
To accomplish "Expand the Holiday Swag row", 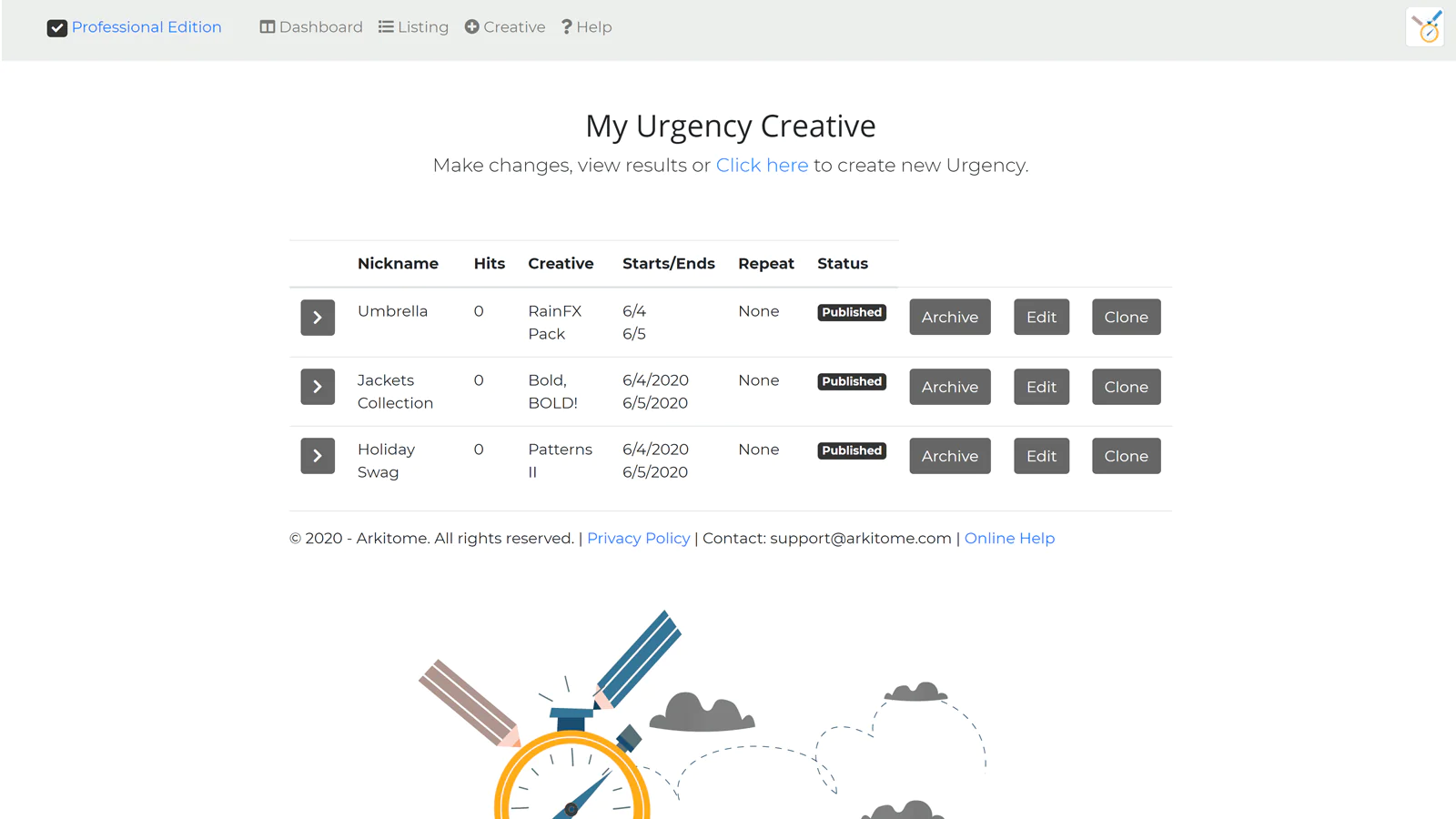I will click(x=318, y=456).
